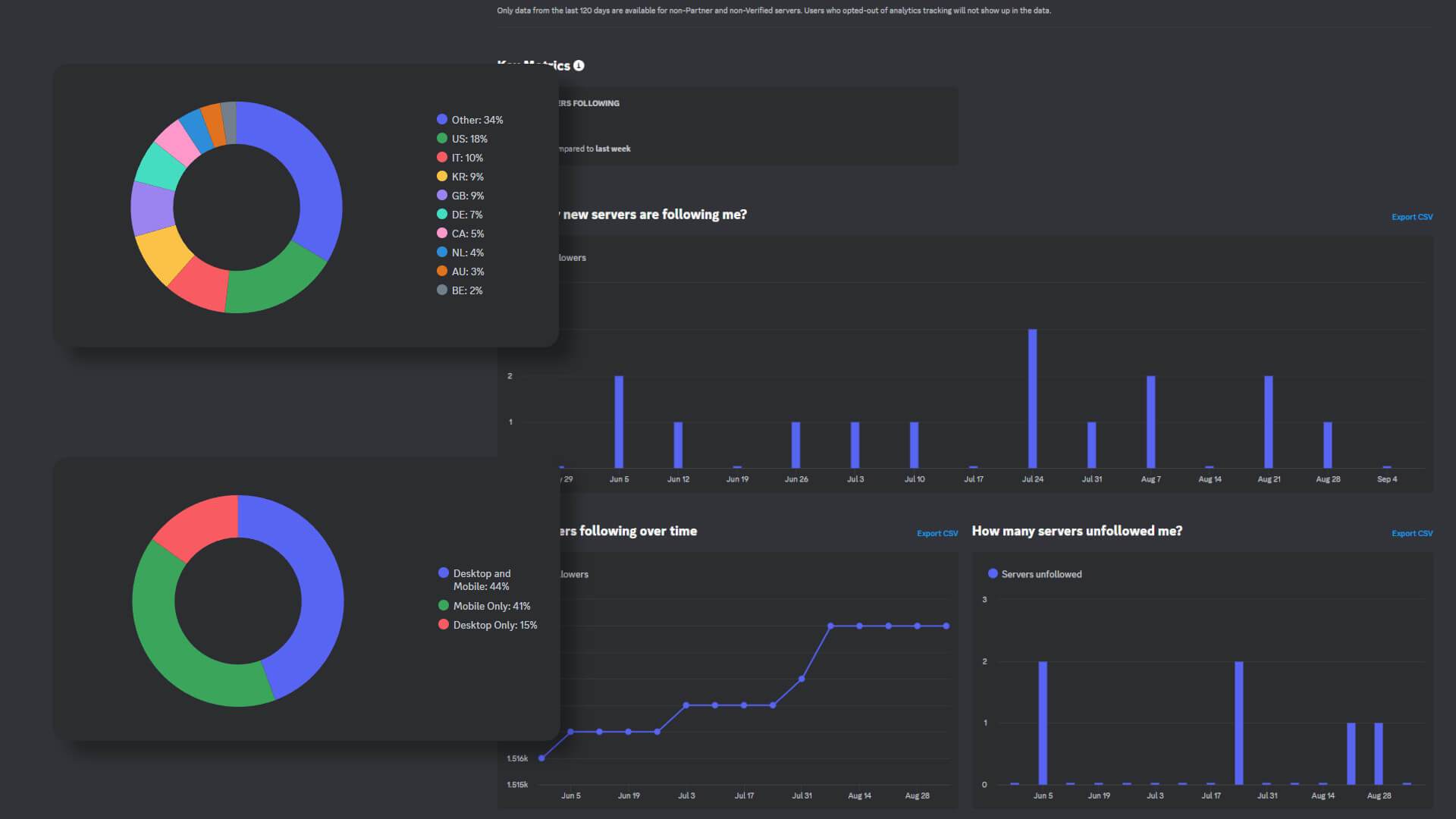The image size is (1456, 819).
Task: Select Desktop Only: 15% legend entry
Action: 488,625
